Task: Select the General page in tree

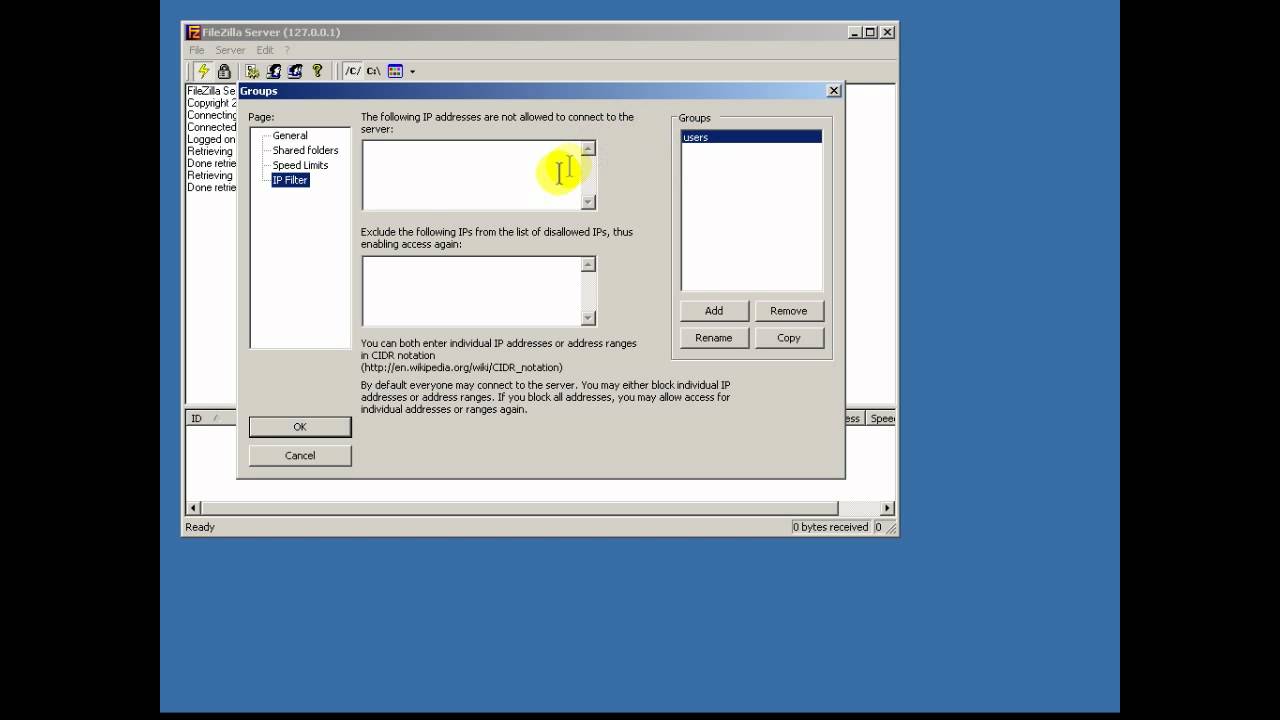Action: 290,135
